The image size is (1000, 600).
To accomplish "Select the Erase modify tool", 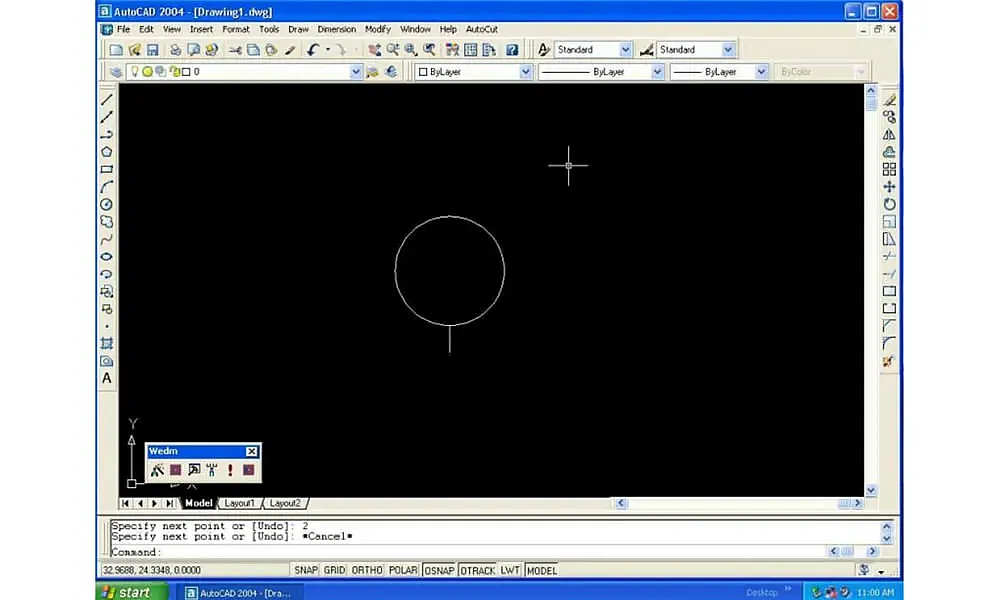I will tap(889, 99).
